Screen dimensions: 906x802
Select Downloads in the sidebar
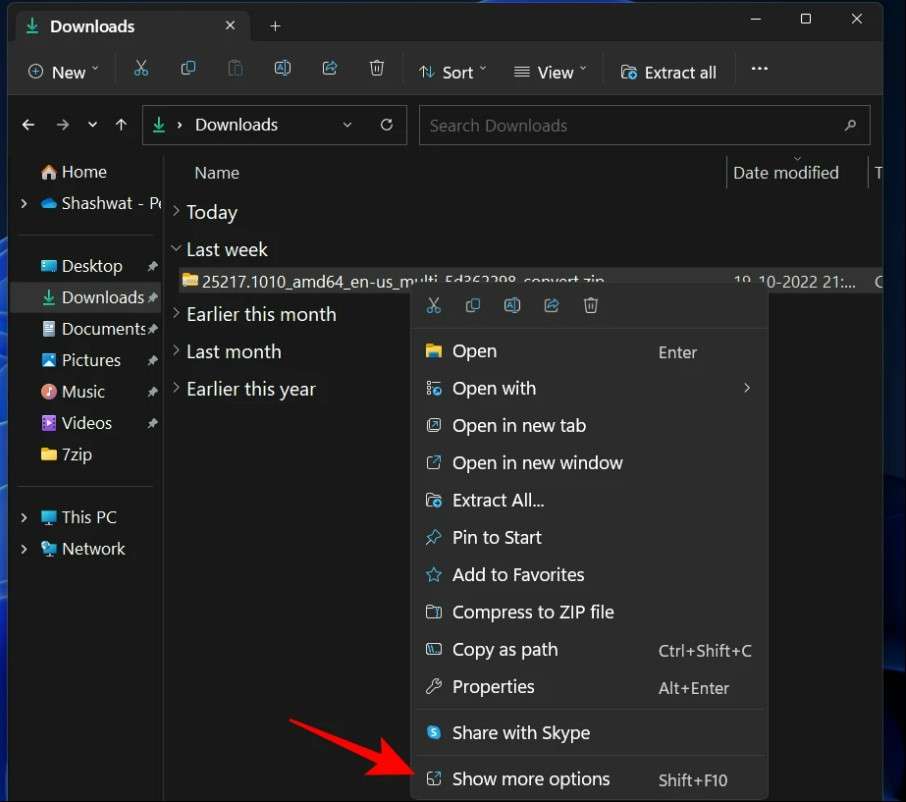pos(85,298)
